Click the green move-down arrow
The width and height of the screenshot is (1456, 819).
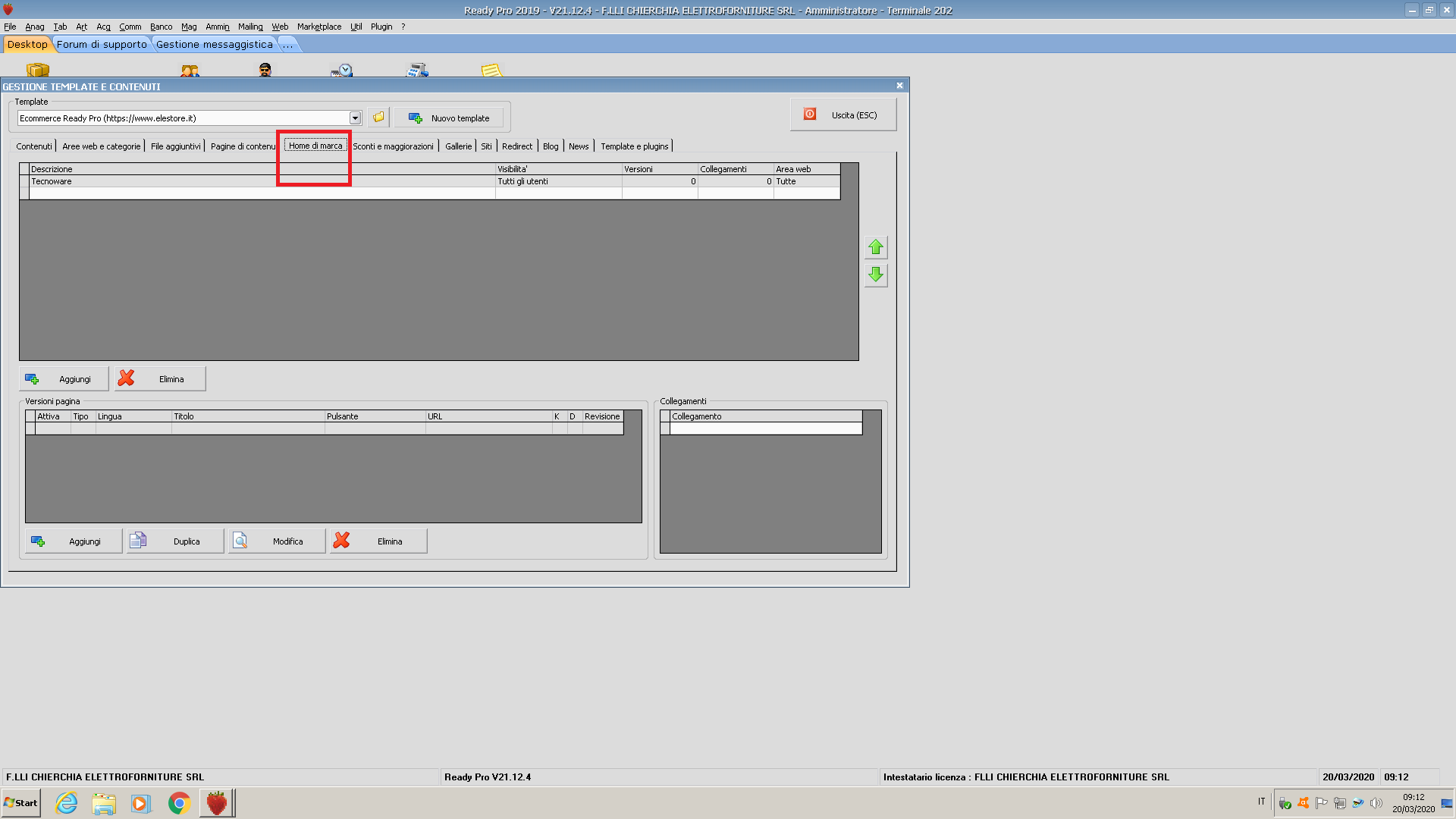tap(876, 275)
